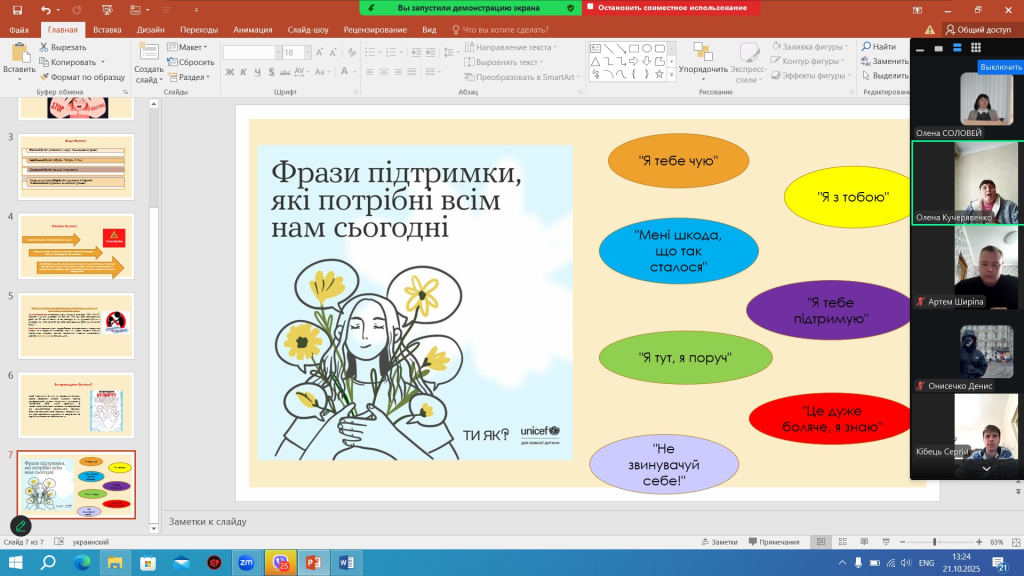This screenshot has height=576, width=1024.
Task: Toggle Bold (Ж) formatting
Action: (x=229, y=72)
